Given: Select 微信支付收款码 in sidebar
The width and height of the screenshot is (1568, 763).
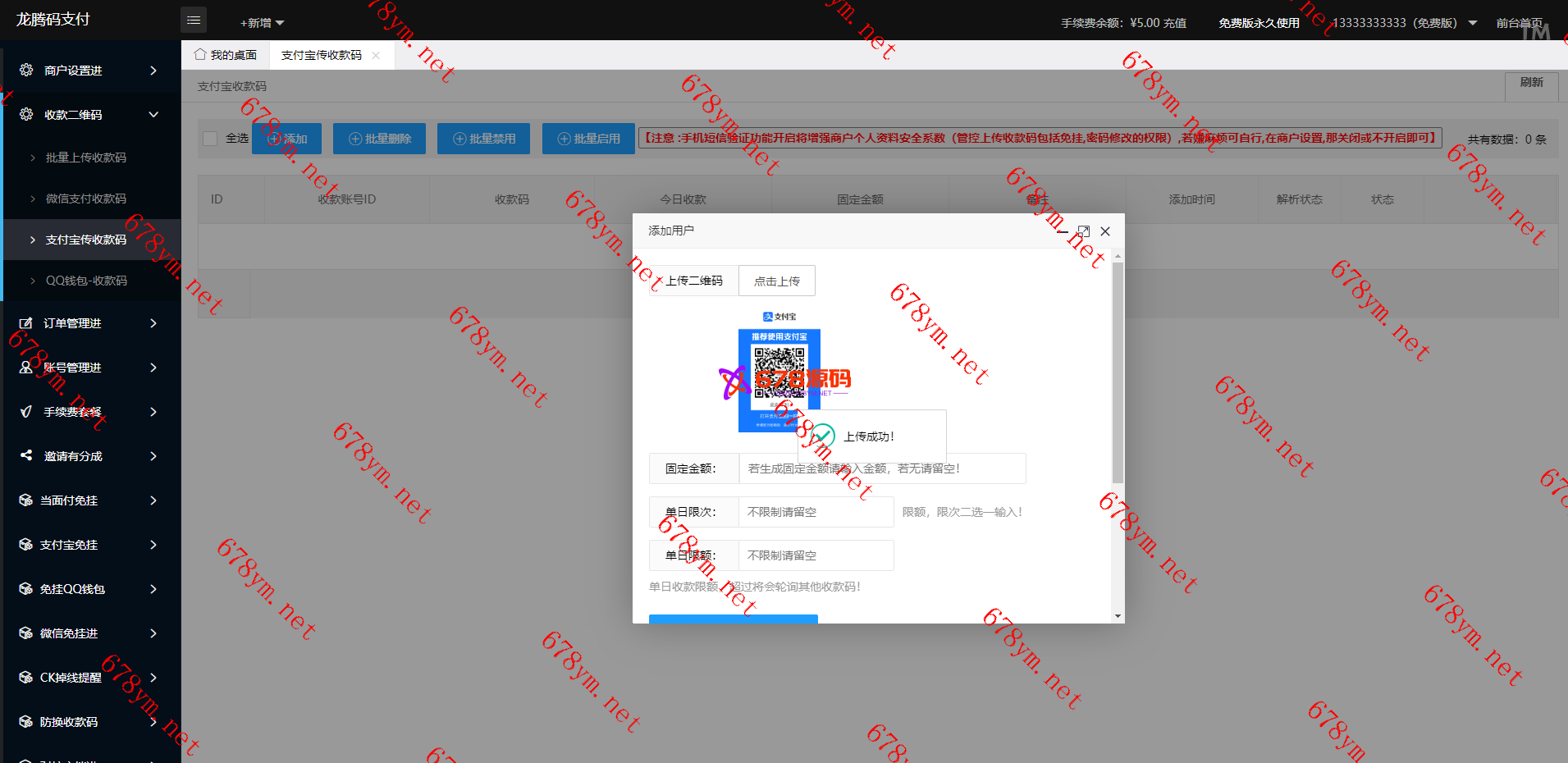Looking at the screenshot, I should tap(86, 199).
